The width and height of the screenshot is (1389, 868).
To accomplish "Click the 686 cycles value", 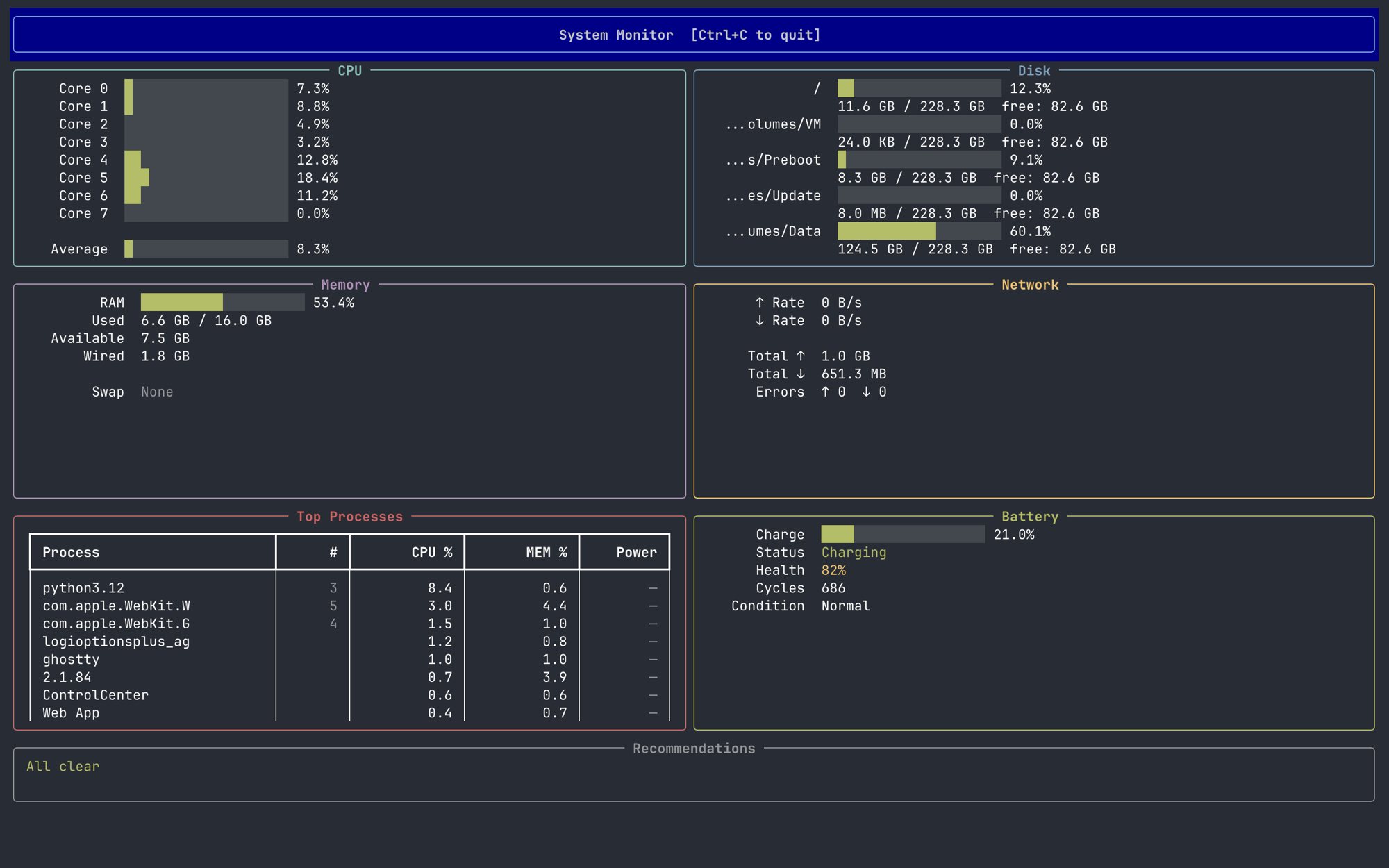I will (x=833, y=588).
